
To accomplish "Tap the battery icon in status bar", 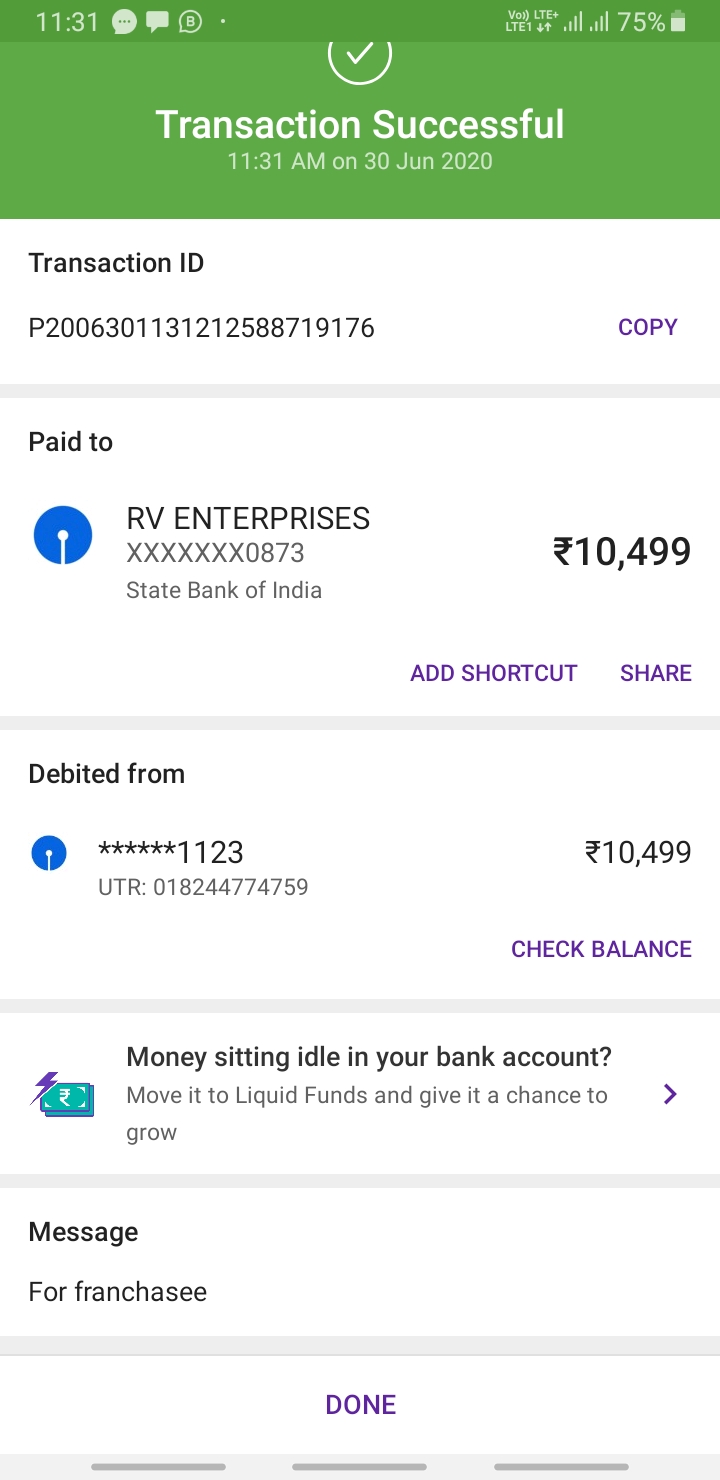I will (679, 21).
